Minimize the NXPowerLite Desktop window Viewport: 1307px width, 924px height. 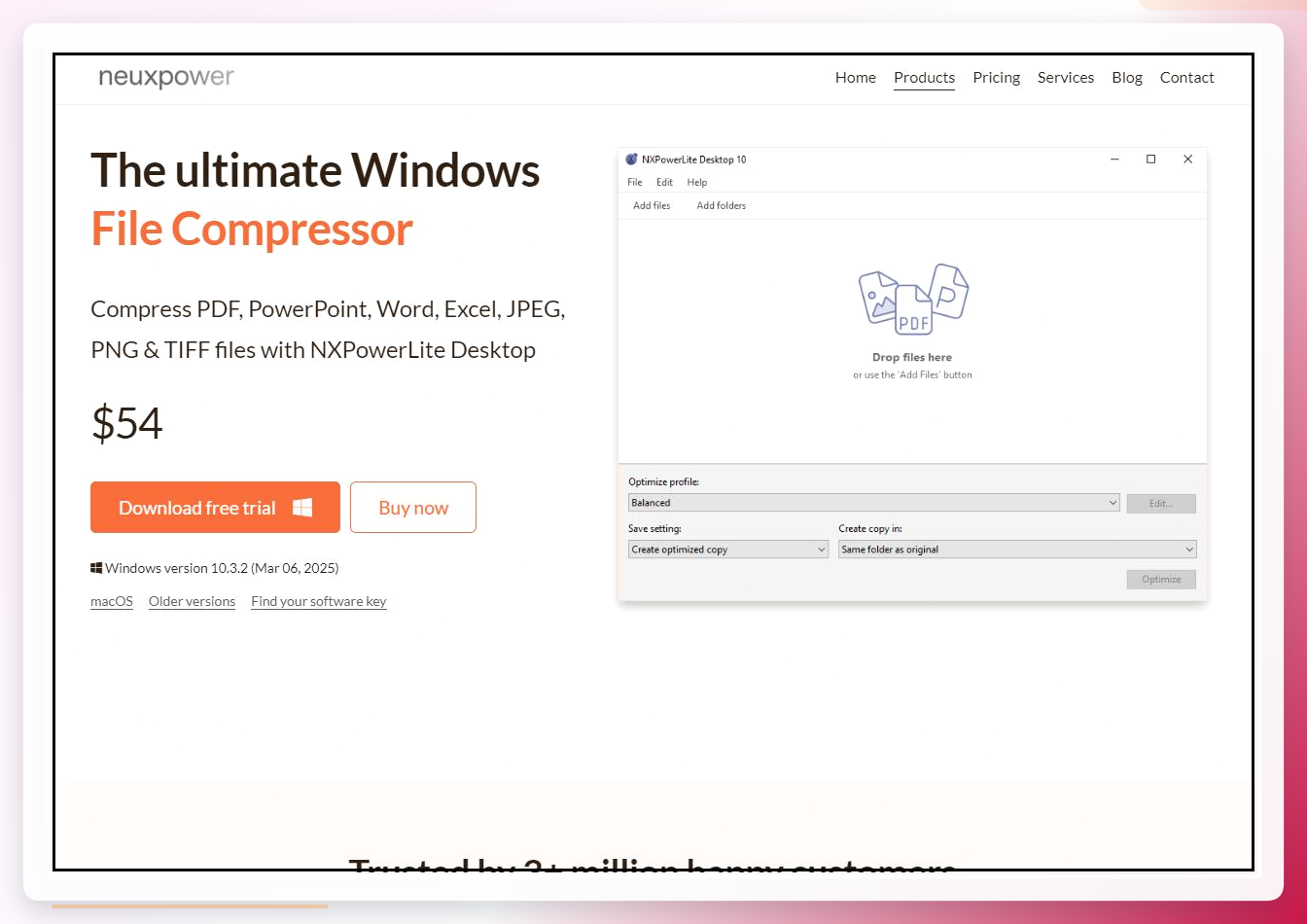pyautogui.click(x=1114, y=160)
